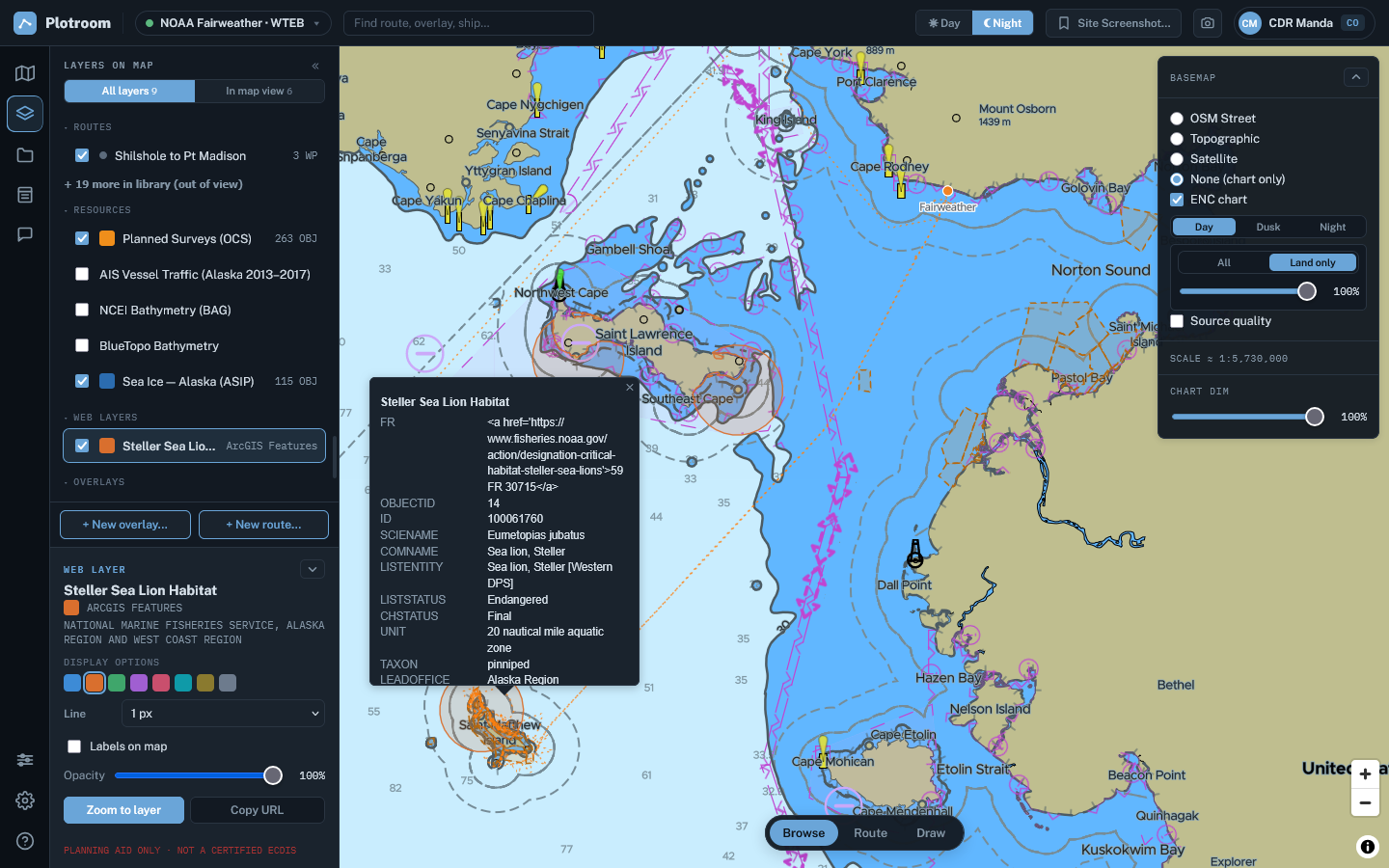The width and height of the screenshot is (1389, 868).
Task: Click the Plotroom logo icon
Action: (25, 23)
